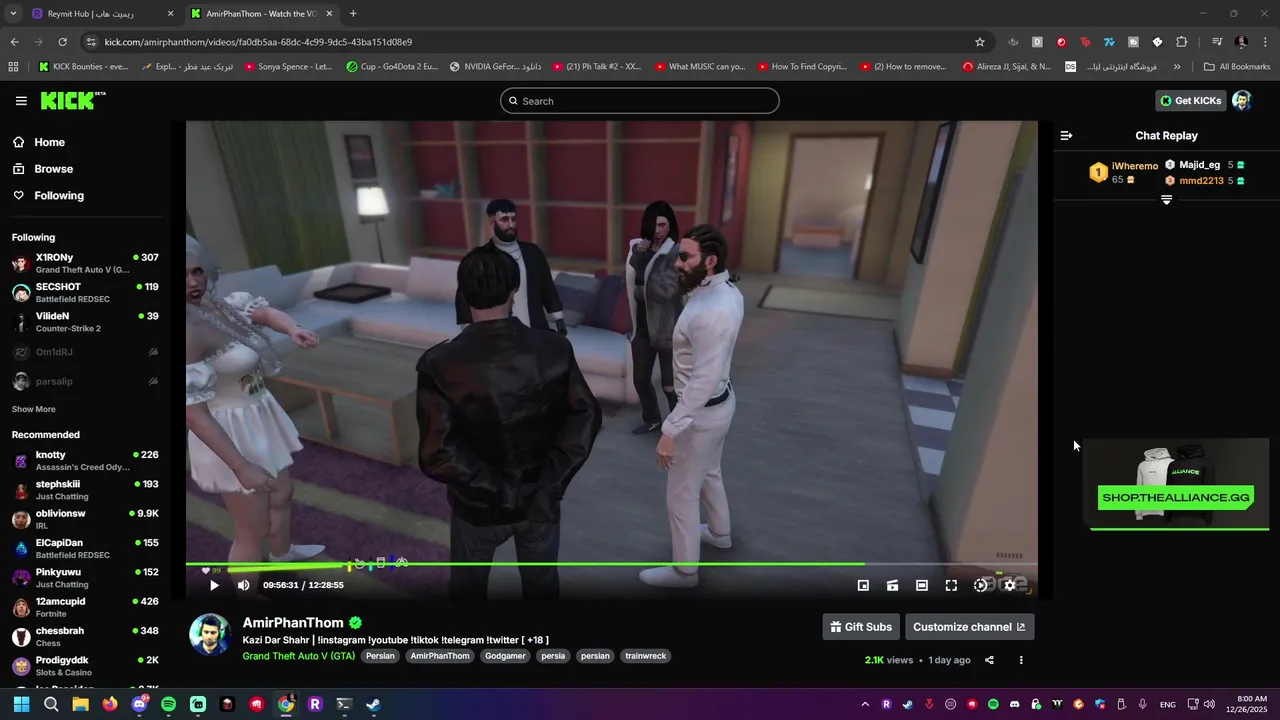Open recommended channel oblivionsw
Viewport: 1280px width, 720px height.
[x=85, y=519]
